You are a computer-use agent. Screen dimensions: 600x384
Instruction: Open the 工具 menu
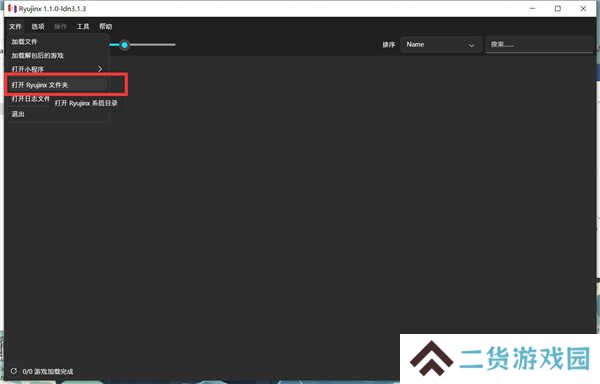pyautogui.click(x=83, y=26)
